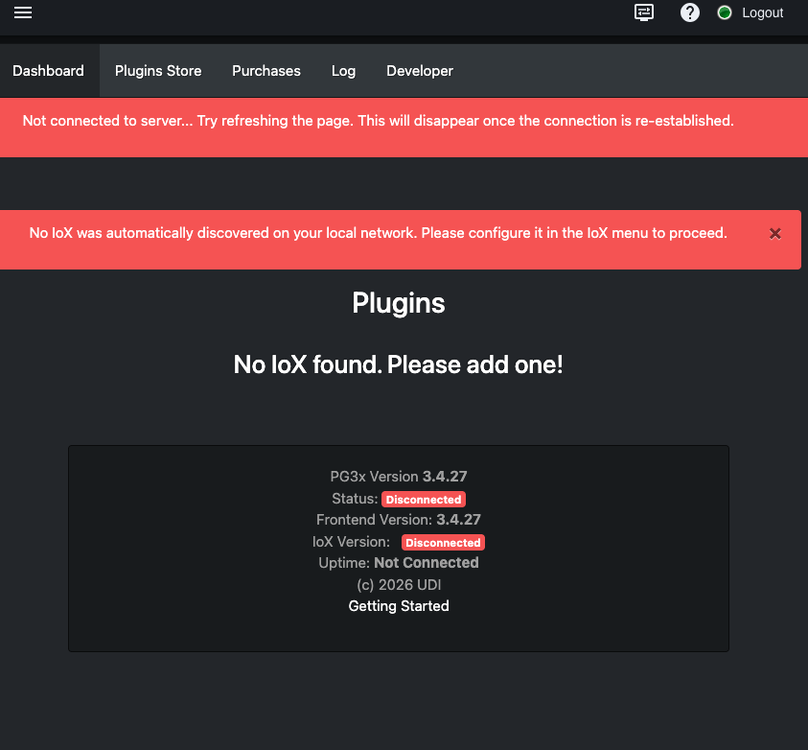Switch to the Dashboard tab

pyautogui.click(x=48, y=71)
